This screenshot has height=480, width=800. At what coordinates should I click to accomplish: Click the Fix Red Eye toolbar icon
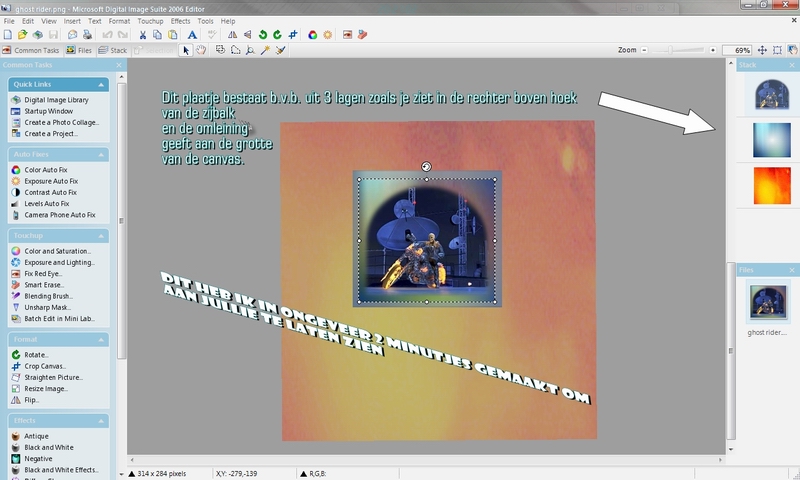click(x=347, y=35)
